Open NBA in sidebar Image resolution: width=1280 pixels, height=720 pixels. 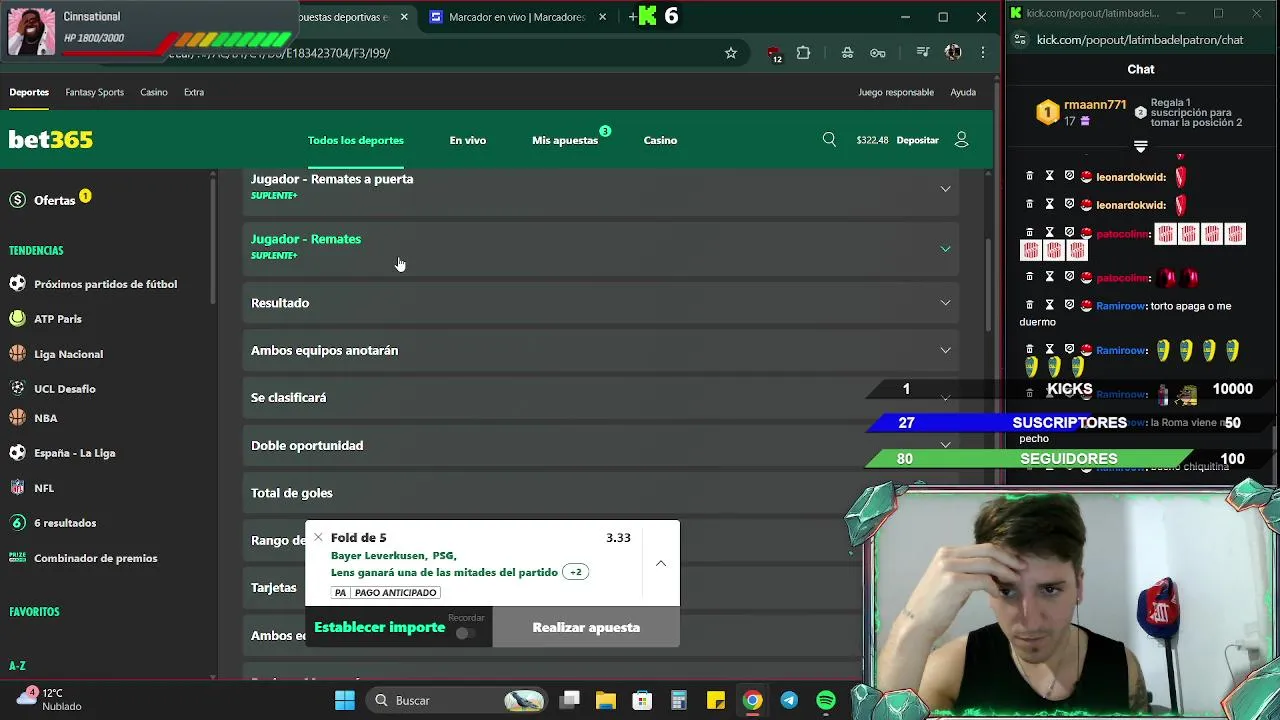45,418
